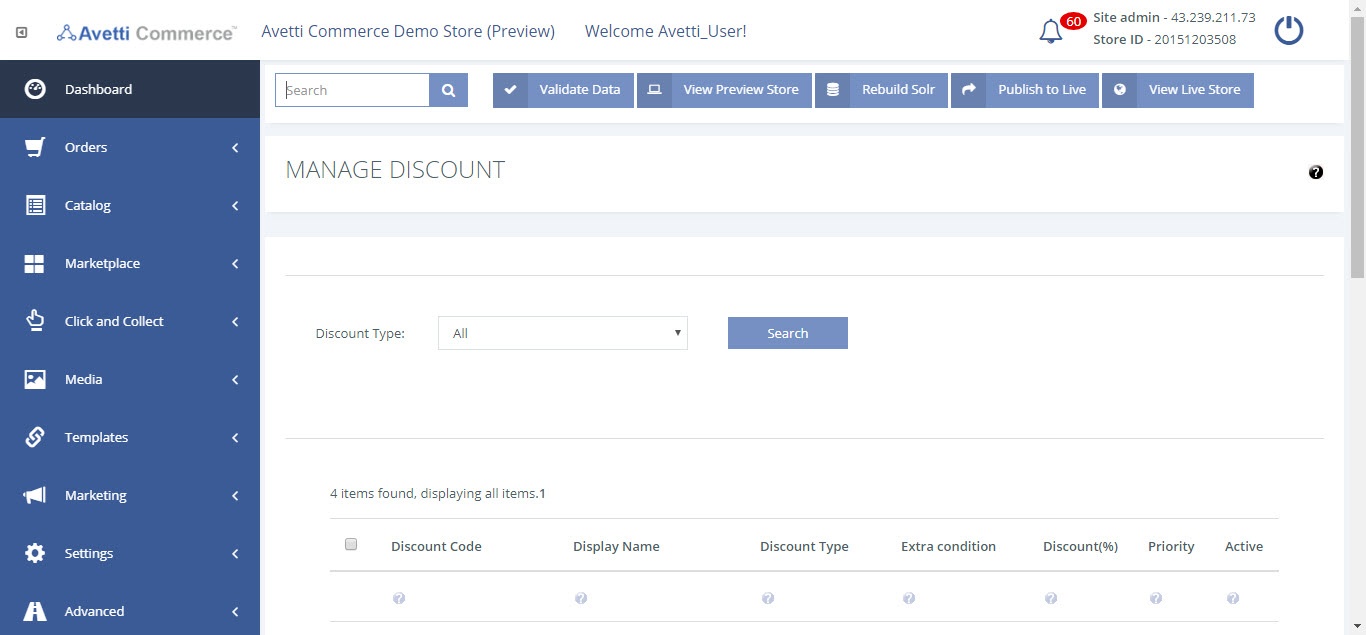The width and height of the screenshot is (1366, 635).
Task: Click the help icon under Discount Code
Action: pyautogui.click(x=399, y=598)
